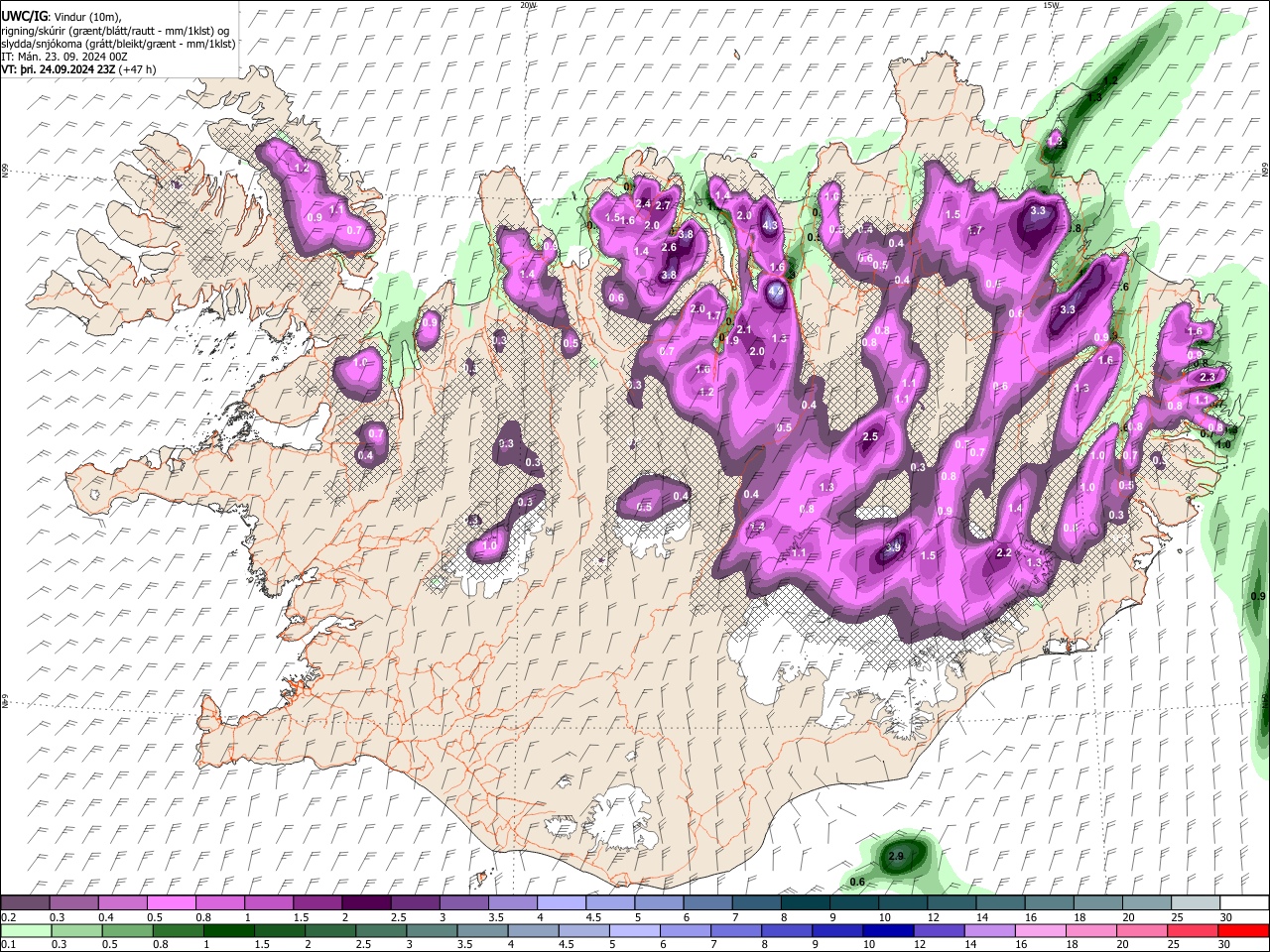Click the lower legend row red swatch after 30
Image resolution: width=1270 pixels, height=952 pixels.
pyautogui.click(x=1243, y=930)
